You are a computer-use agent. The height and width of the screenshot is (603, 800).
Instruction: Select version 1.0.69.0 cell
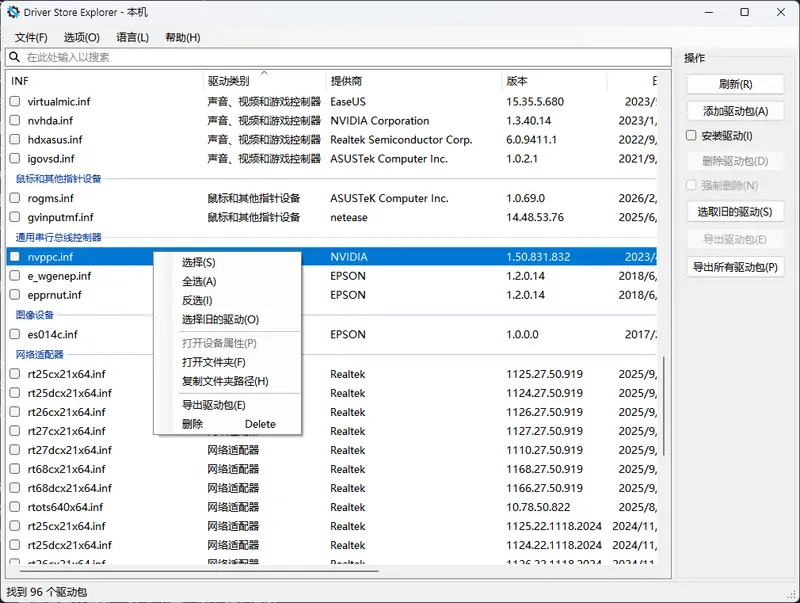[525, 198]
